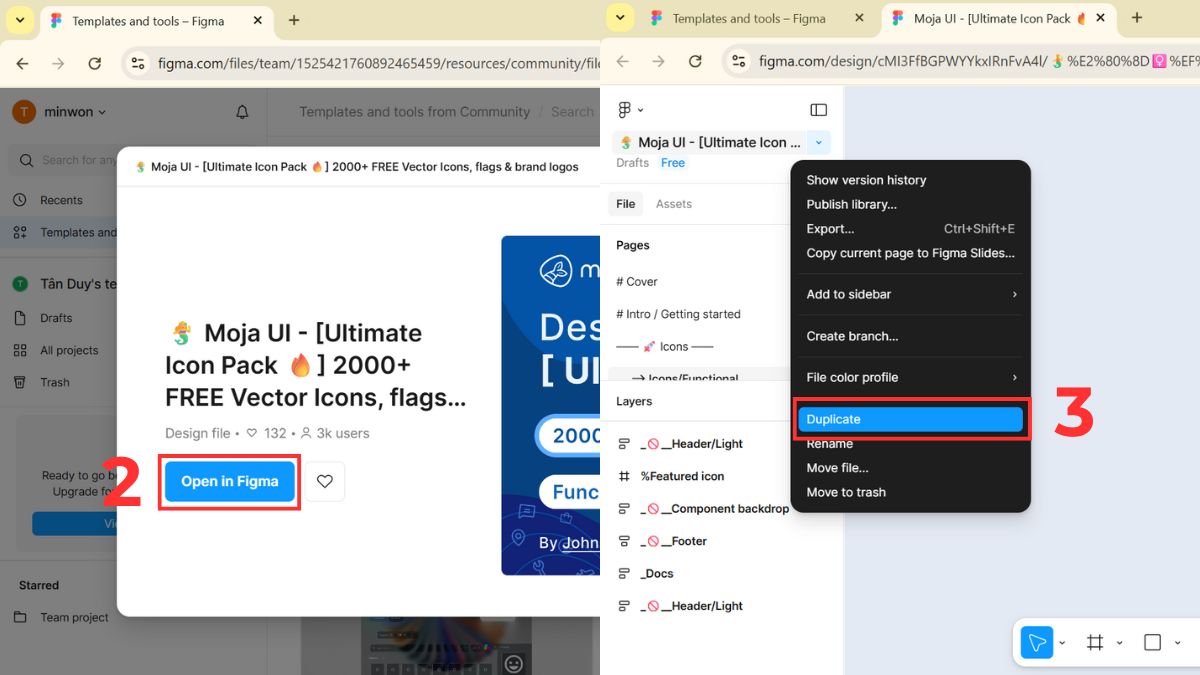This screenshot has width=1200, height=675.
Task: Open site info icon in right address bar
Action: click(x=739, y=61)
